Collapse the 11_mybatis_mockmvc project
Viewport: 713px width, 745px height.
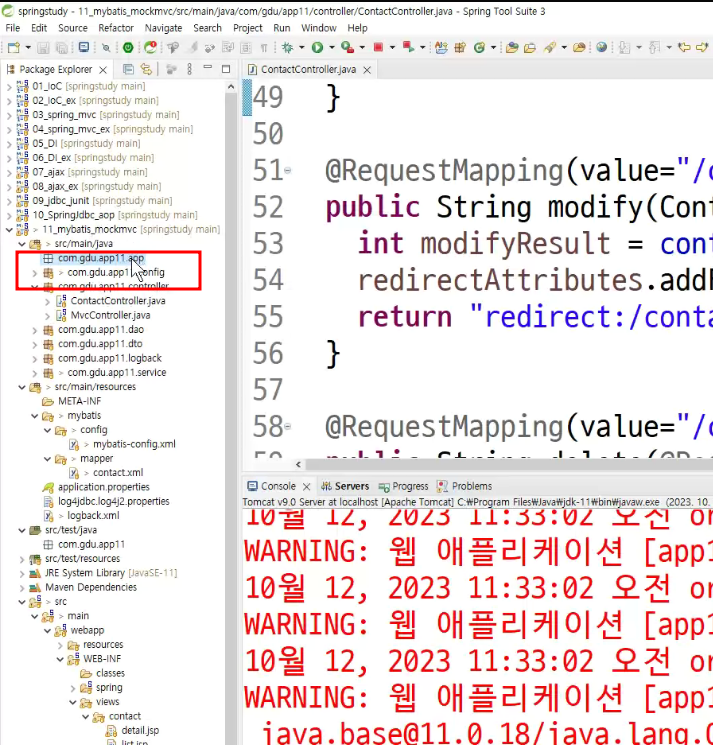coord(9,229)
